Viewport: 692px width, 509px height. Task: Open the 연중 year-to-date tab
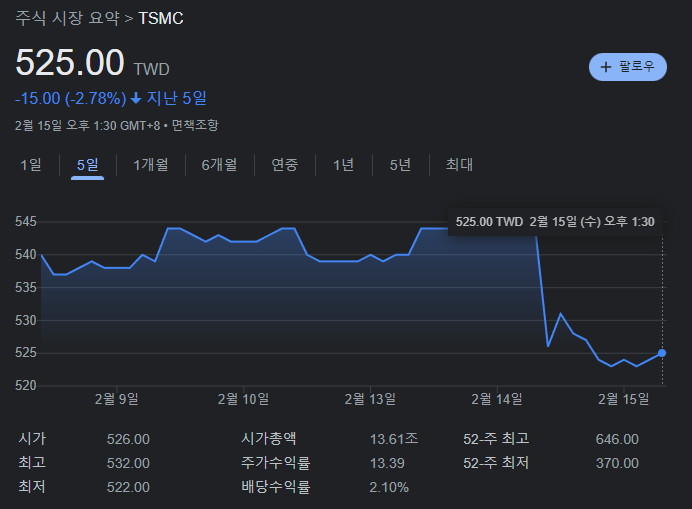285,165
